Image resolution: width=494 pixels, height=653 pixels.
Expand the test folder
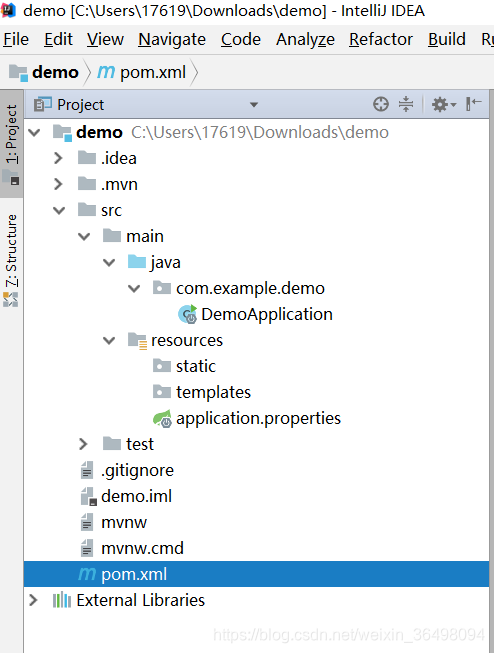[83, 444]
